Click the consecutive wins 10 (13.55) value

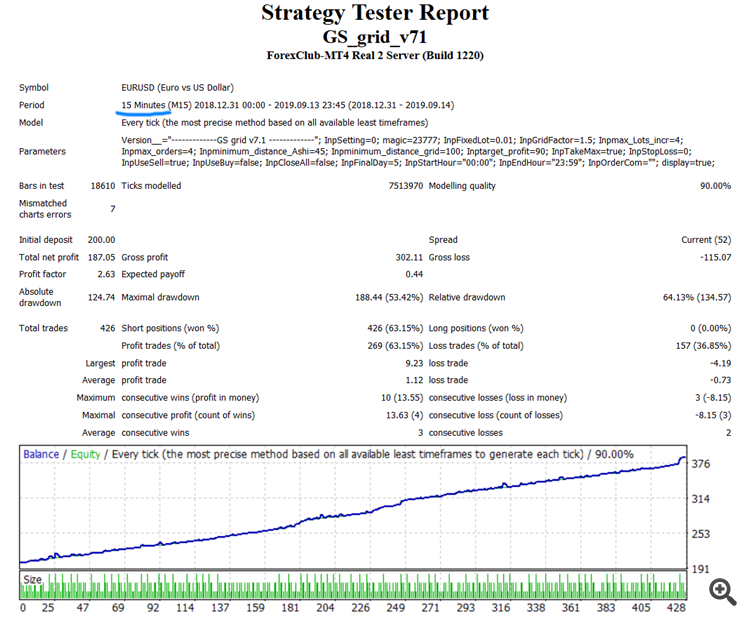click(x=402, y=398)
